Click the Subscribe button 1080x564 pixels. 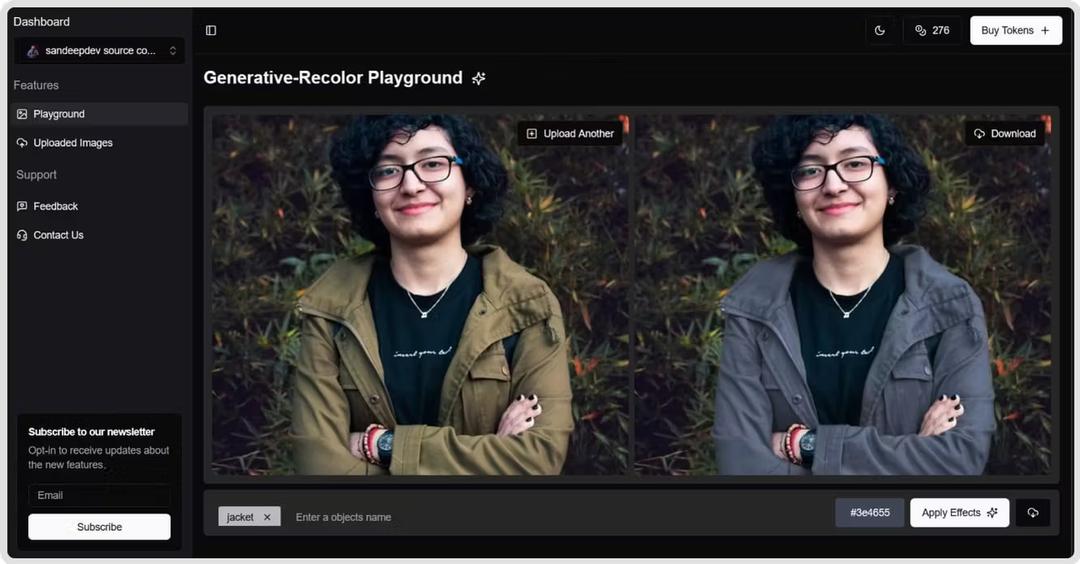[99, 527]
